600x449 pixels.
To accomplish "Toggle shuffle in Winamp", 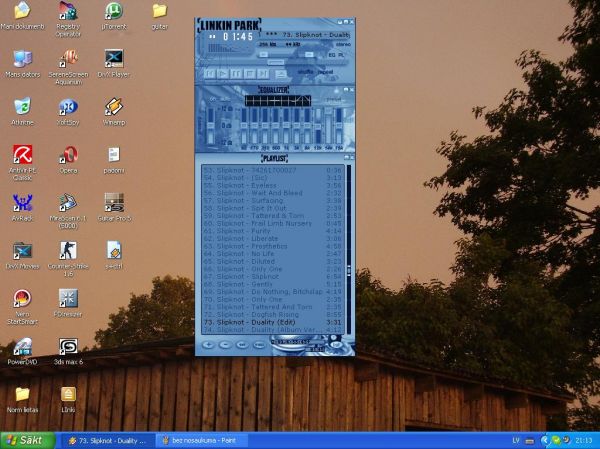I will (x=305, y=72).
